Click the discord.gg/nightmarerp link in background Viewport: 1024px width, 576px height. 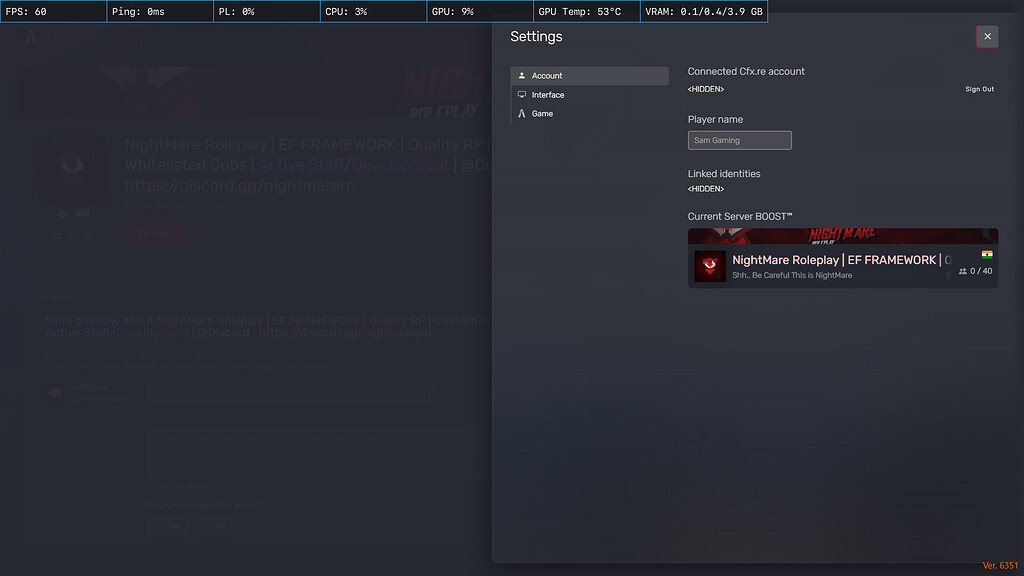click(240, 185)
